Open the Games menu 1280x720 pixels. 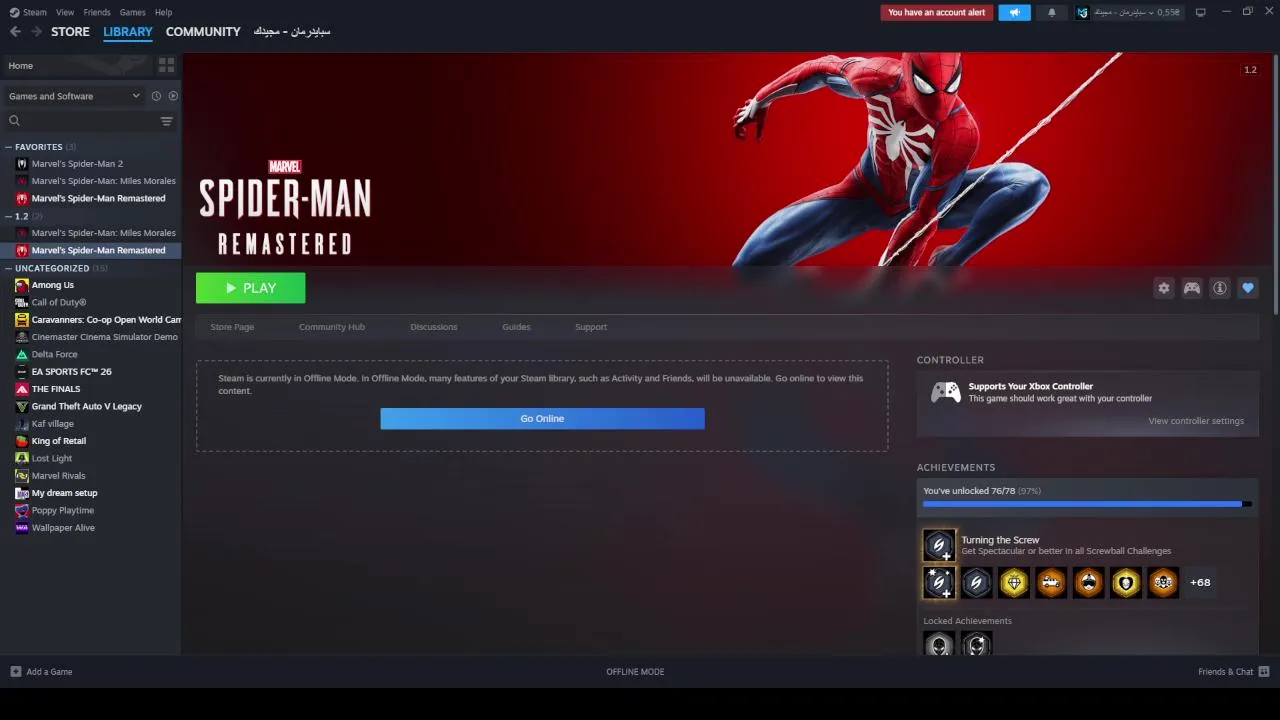pos(132,12)
